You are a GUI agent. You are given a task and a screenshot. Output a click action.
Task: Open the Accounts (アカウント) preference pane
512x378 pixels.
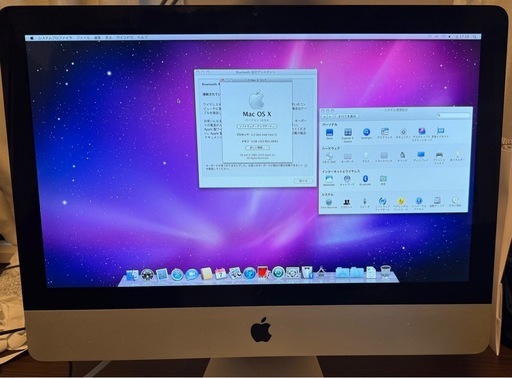[347, 203]
